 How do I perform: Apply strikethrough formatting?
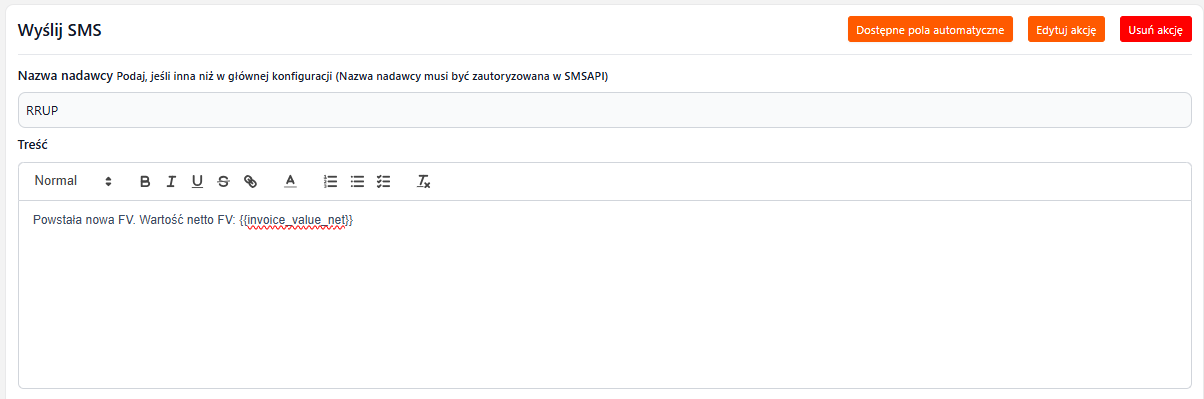(223, 181)
